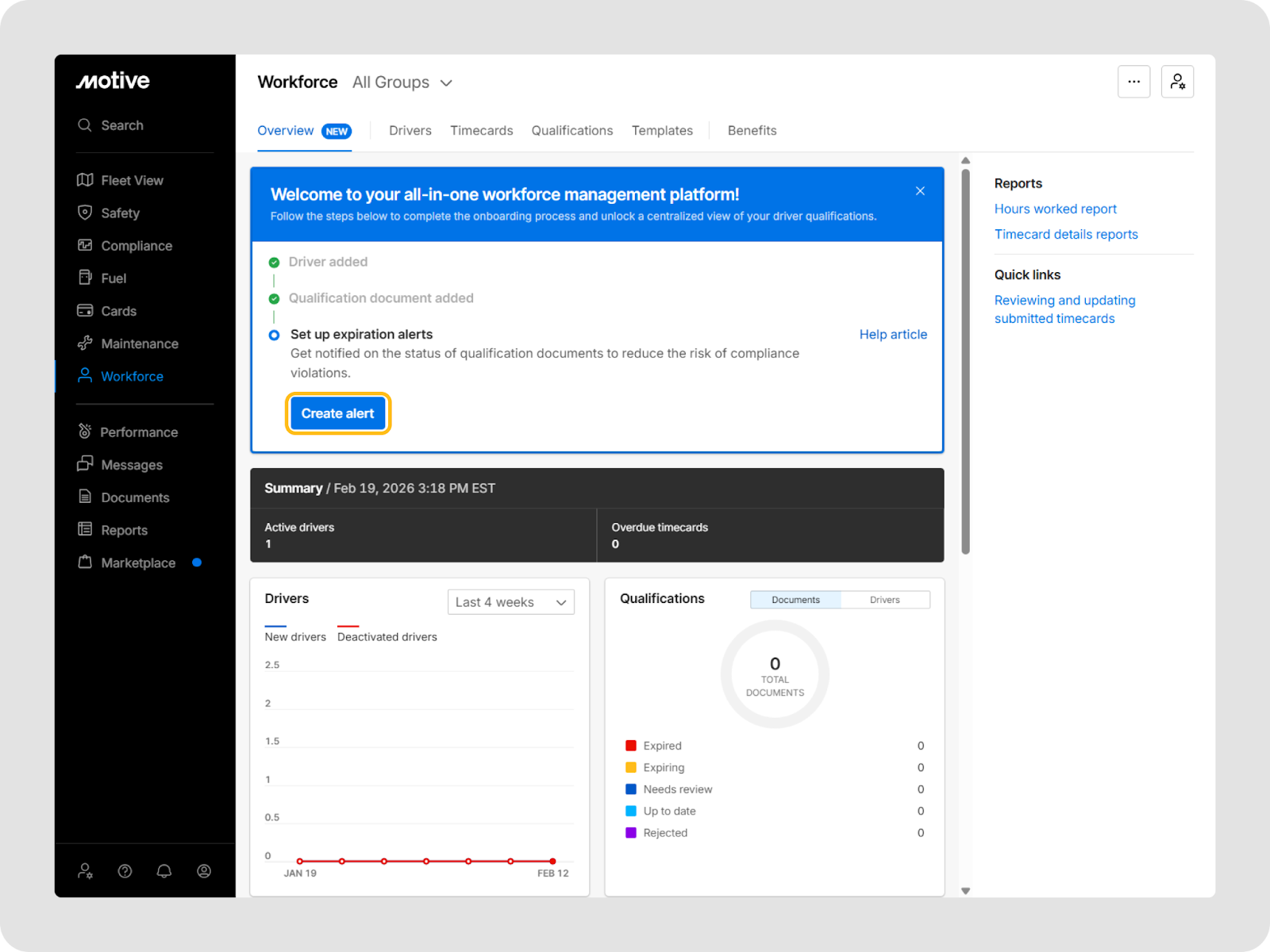The image size is (1270, 952).
Task: Switch Qualifications view to Drivers
Action: click(x=884, y=600)
